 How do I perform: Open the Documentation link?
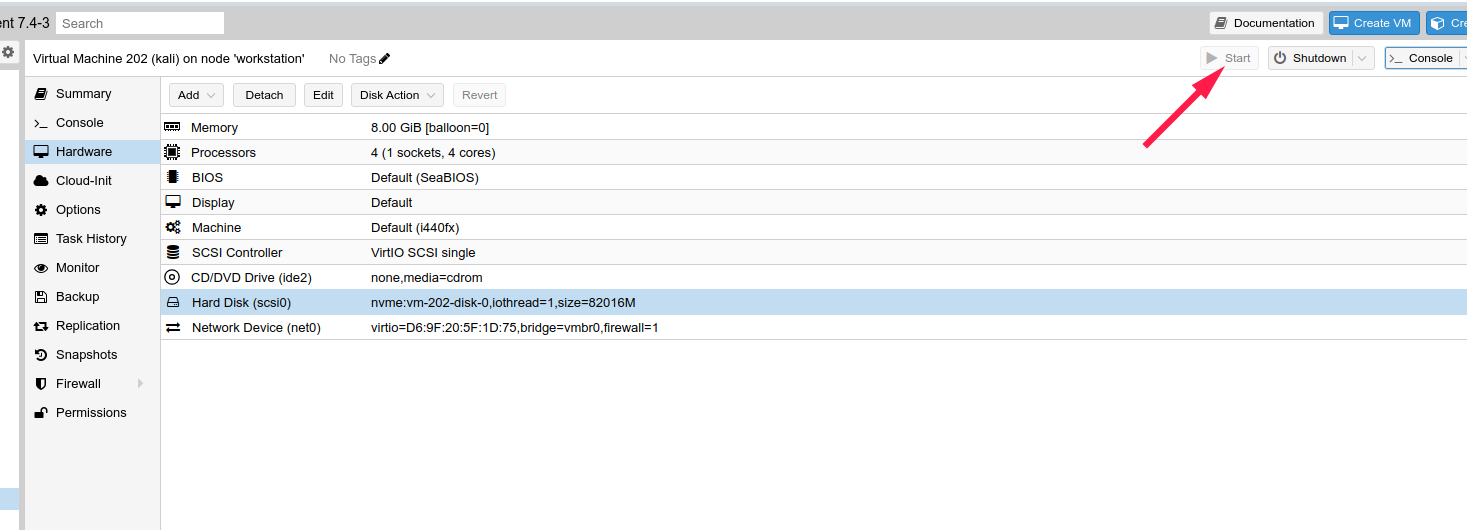point(1265,23)
